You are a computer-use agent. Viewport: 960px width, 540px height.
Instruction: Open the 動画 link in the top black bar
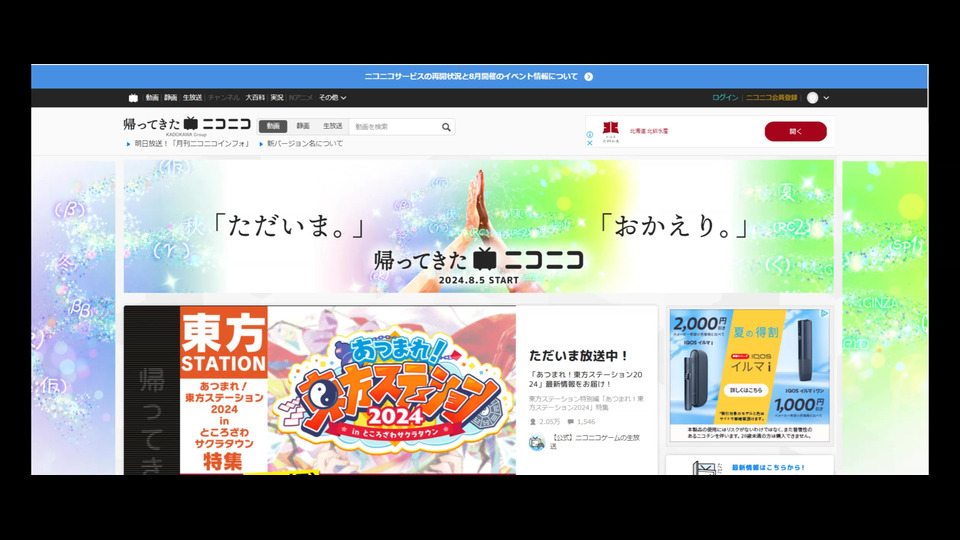(x=152, y=98)
